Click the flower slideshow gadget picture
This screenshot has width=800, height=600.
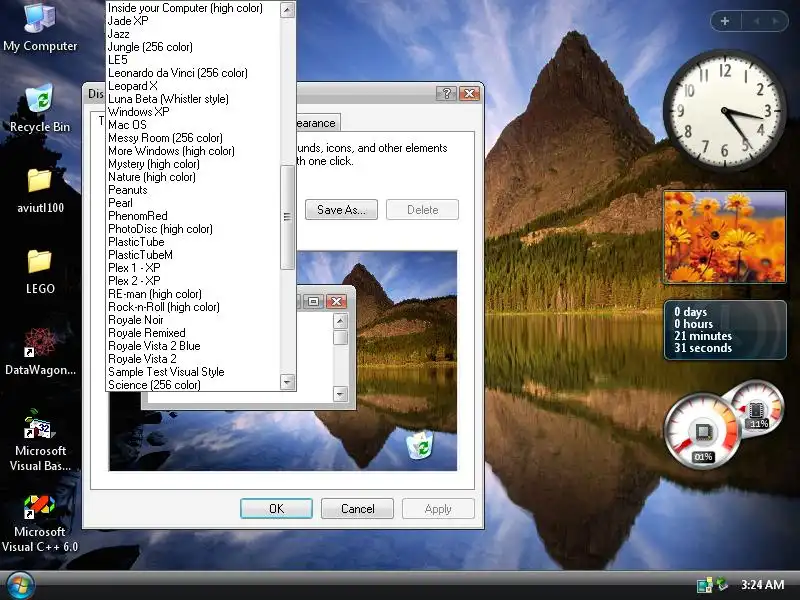724,237
